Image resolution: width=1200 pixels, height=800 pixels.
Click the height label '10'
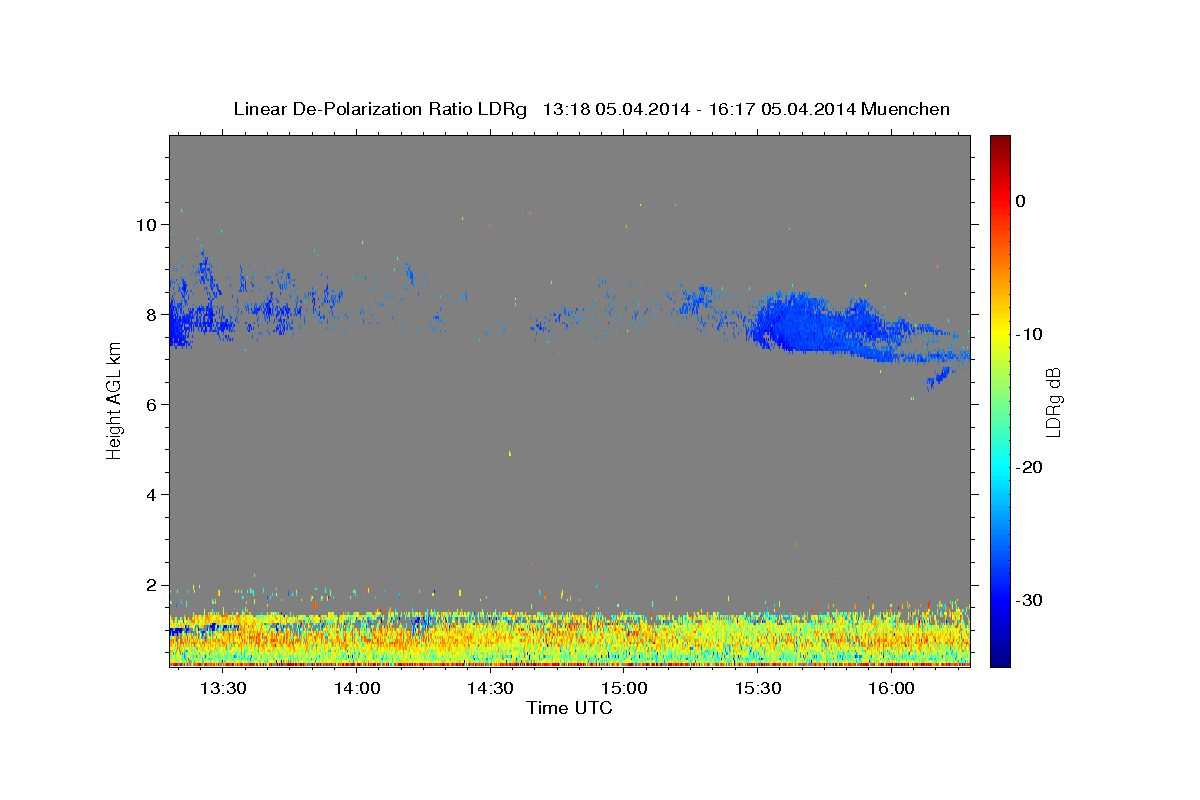(146, 224)
